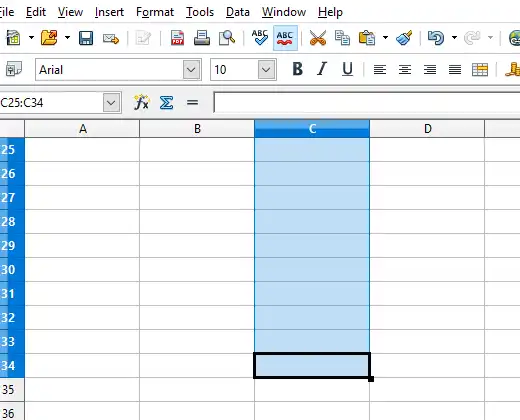Open the Insert menu
The image size is (520, 420).
tap(109, 12)
